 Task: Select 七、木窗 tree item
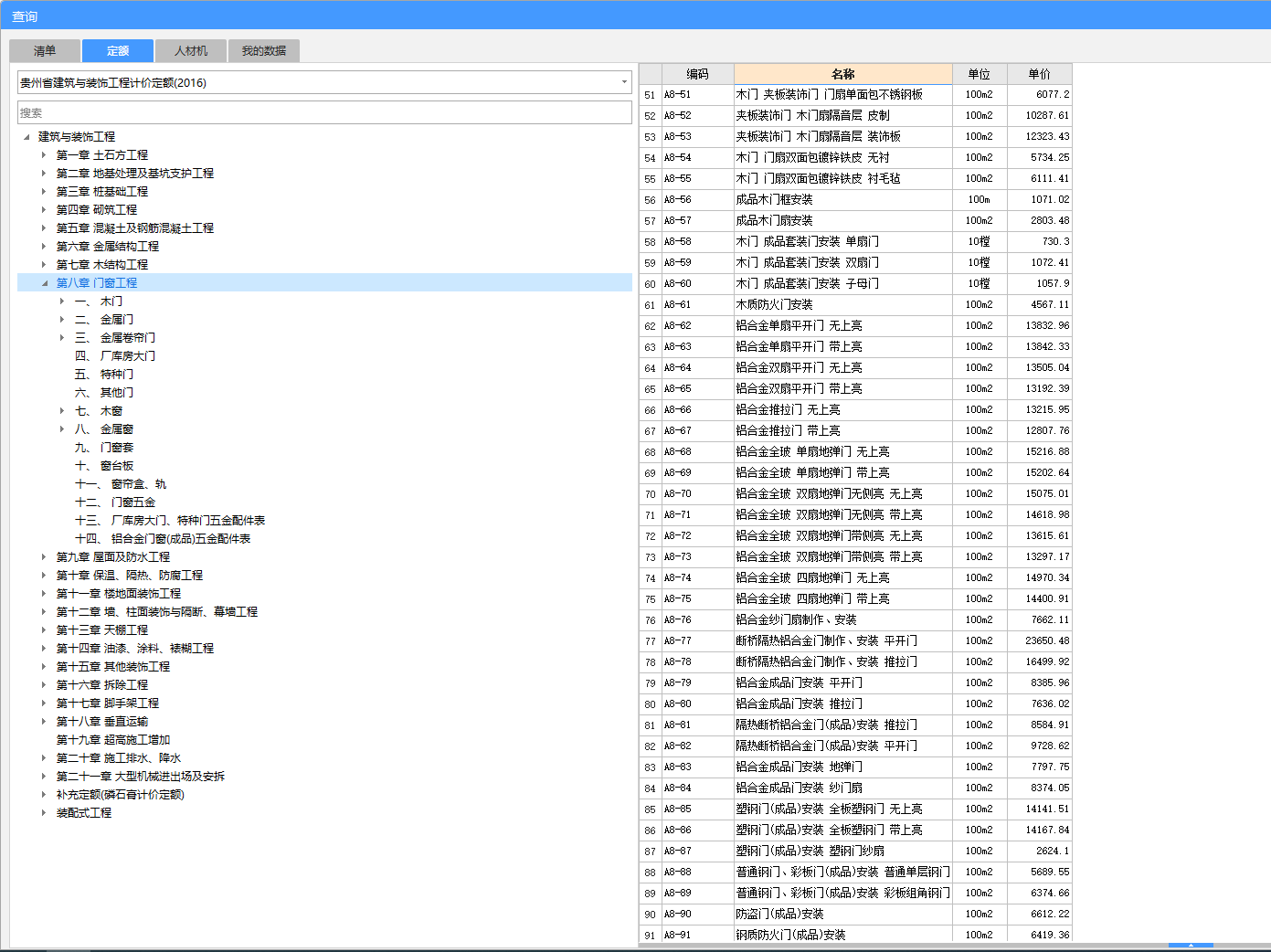coord(99,411)
